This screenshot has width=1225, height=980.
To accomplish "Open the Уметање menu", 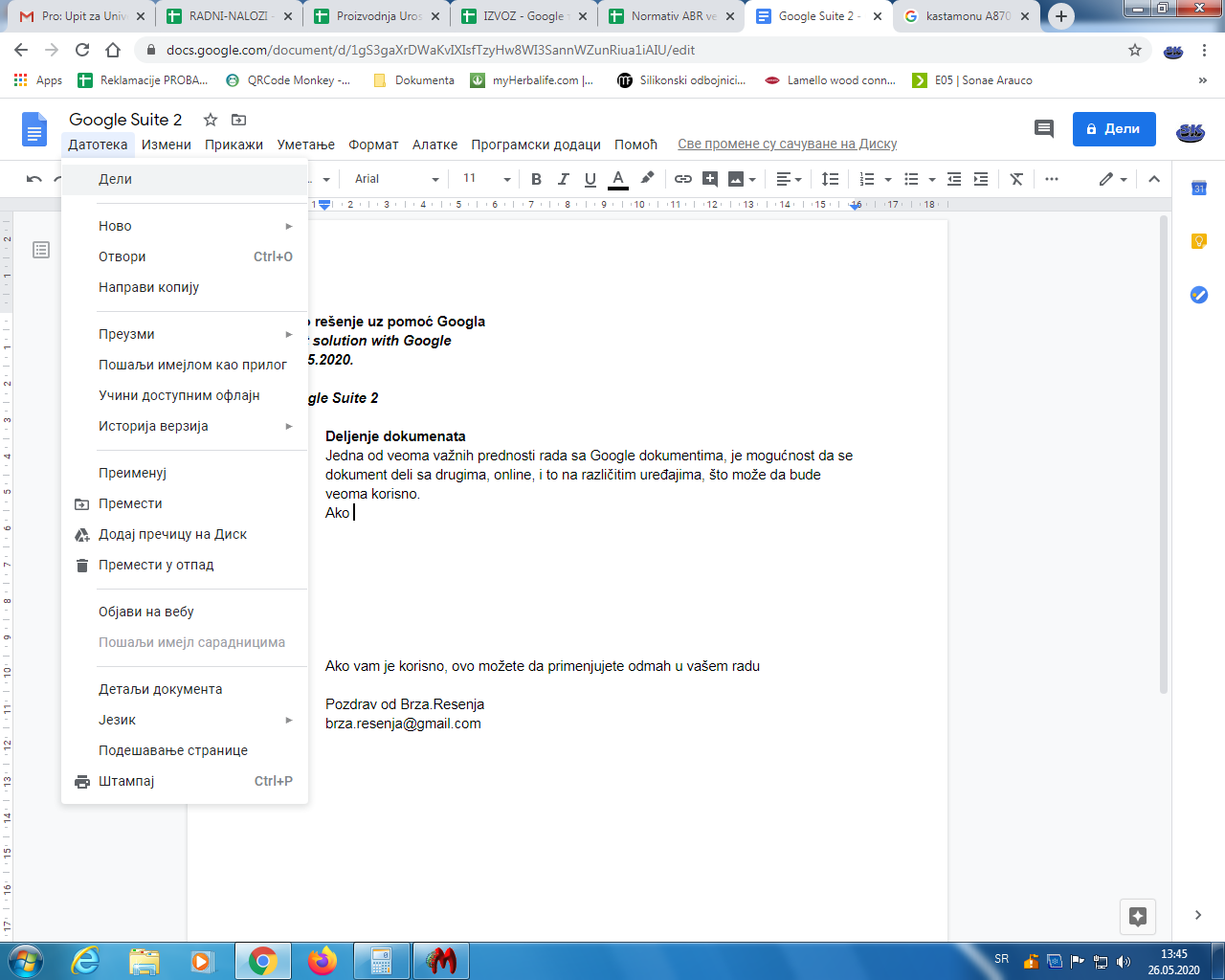I will coord(306,145).
